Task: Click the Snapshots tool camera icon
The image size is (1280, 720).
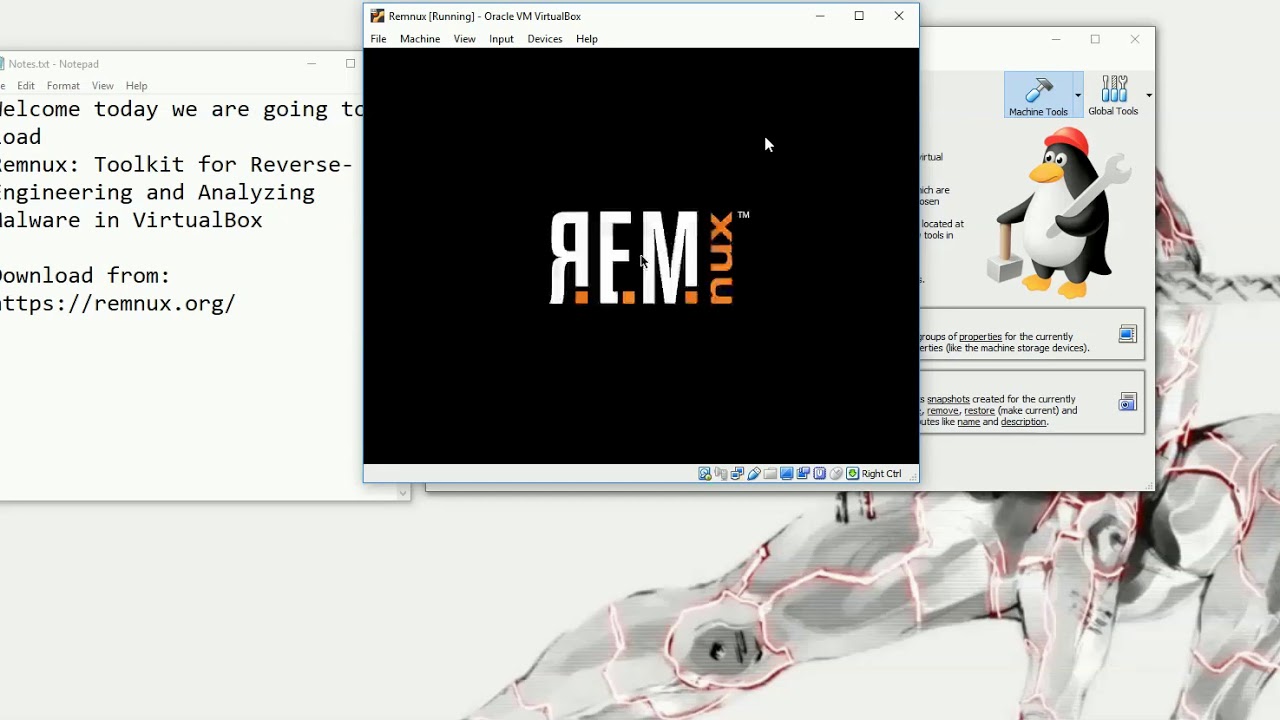Action: coord(1128,402)
